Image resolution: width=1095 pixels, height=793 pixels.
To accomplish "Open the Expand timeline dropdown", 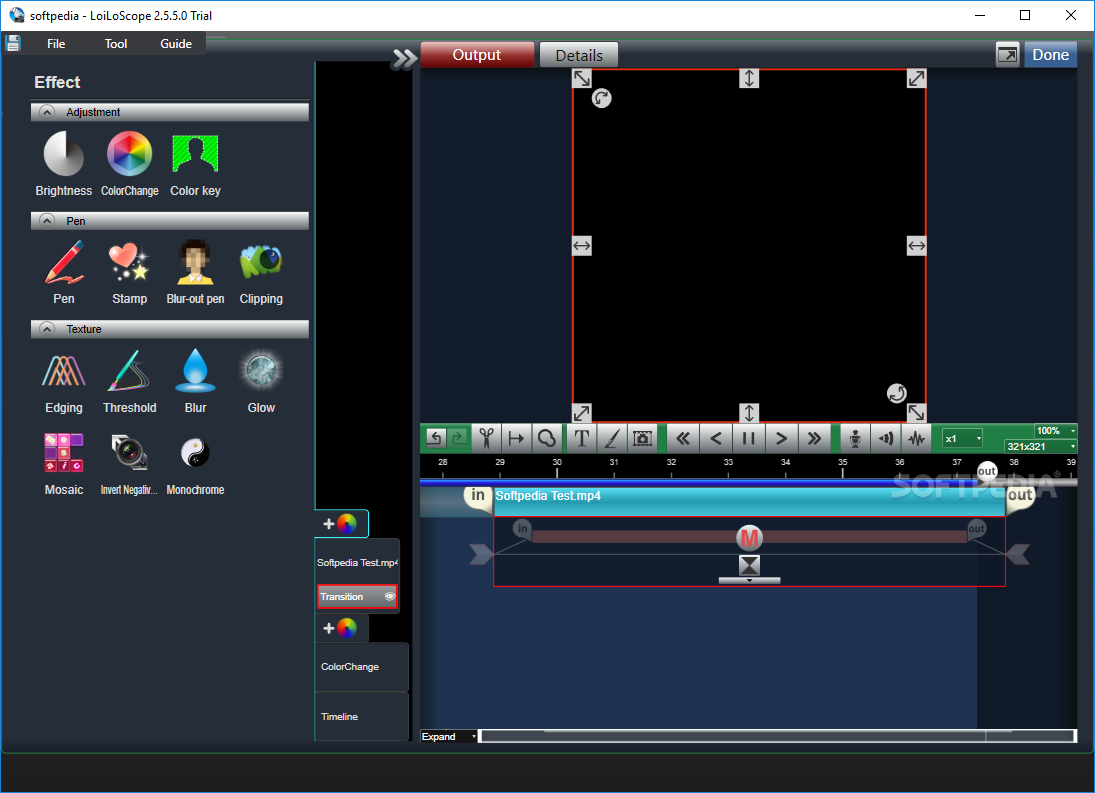I will tap(448, 736).
